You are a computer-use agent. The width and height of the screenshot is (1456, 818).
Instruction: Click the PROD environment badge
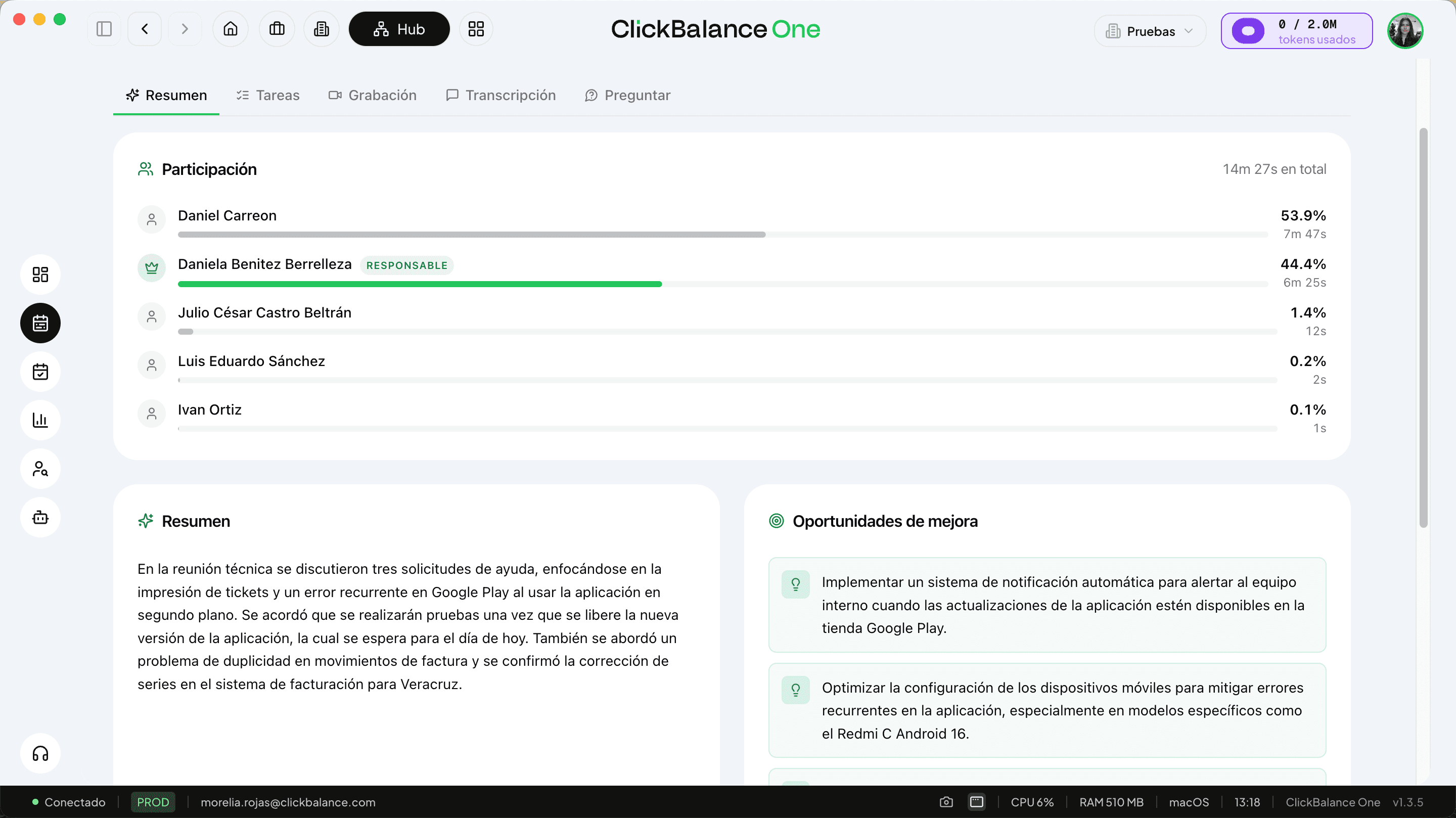pyautogui.click(x=153, y=802)
